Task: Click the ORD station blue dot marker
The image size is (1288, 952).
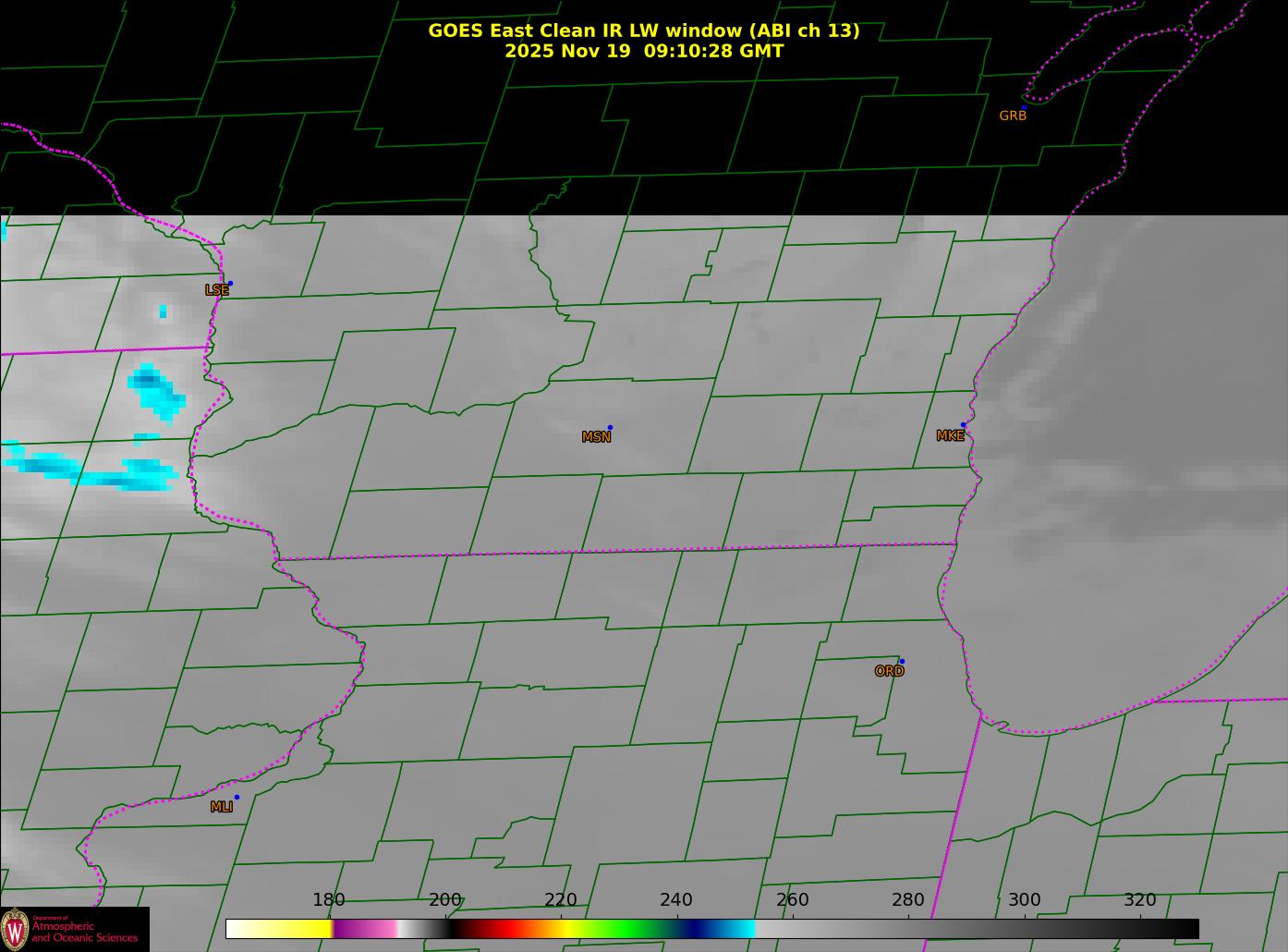Action: (x=902, y=662)
